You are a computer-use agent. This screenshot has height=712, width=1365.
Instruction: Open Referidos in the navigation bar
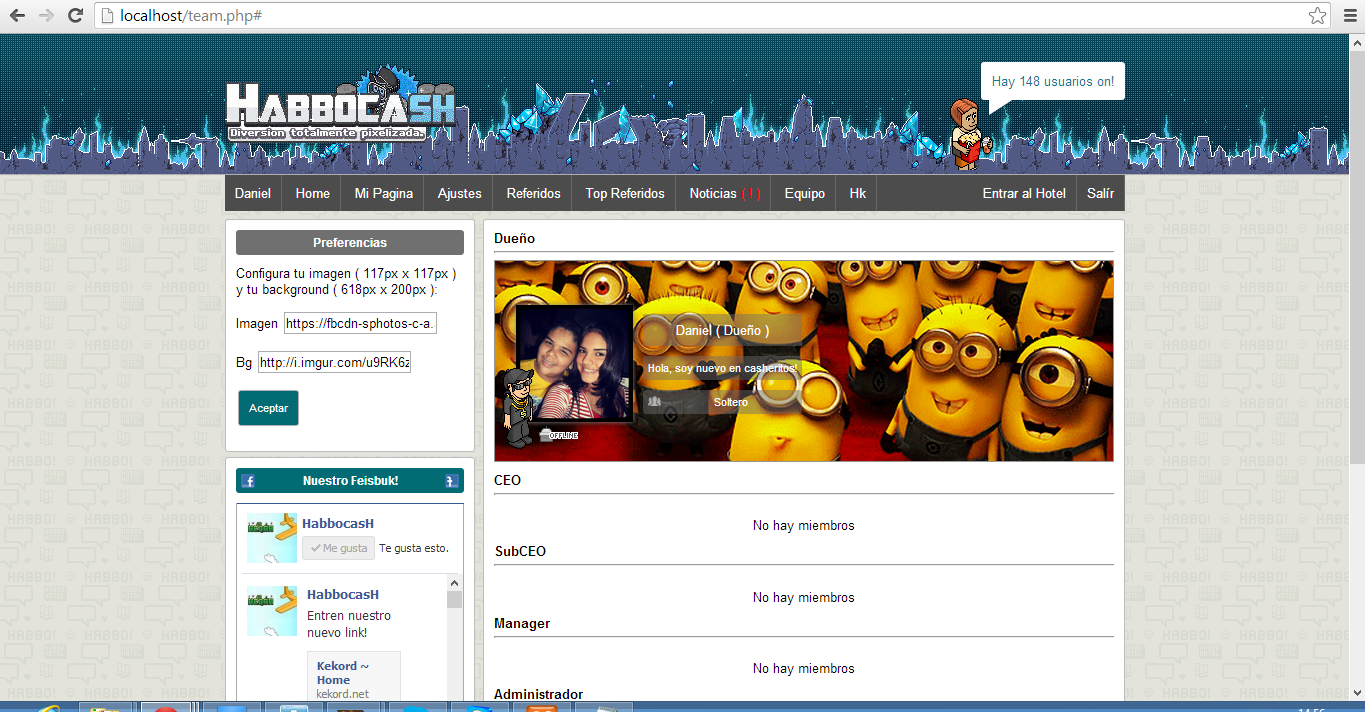coord(533,194)
